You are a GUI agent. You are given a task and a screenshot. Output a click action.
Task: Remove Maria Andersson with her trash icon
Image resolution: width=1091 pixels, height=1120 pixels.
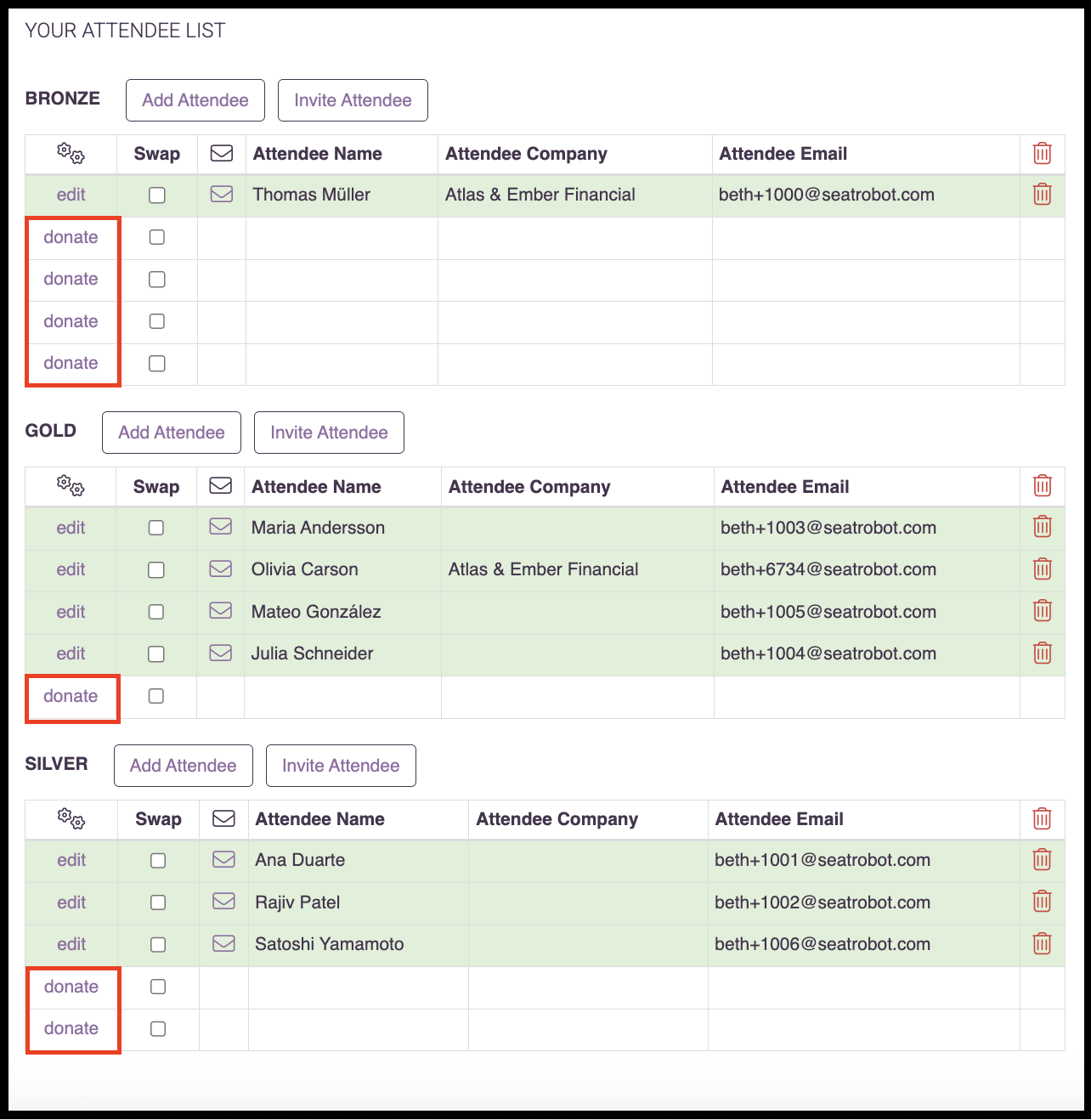coord(1042,527)
